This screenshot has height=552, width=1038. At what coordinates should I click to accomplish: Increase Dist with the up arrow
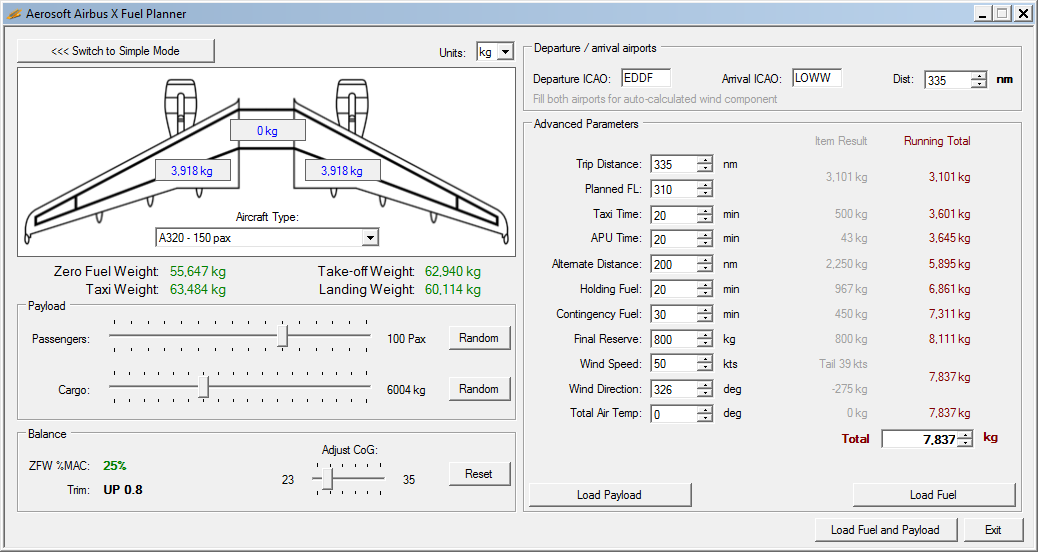pos(978,77)
